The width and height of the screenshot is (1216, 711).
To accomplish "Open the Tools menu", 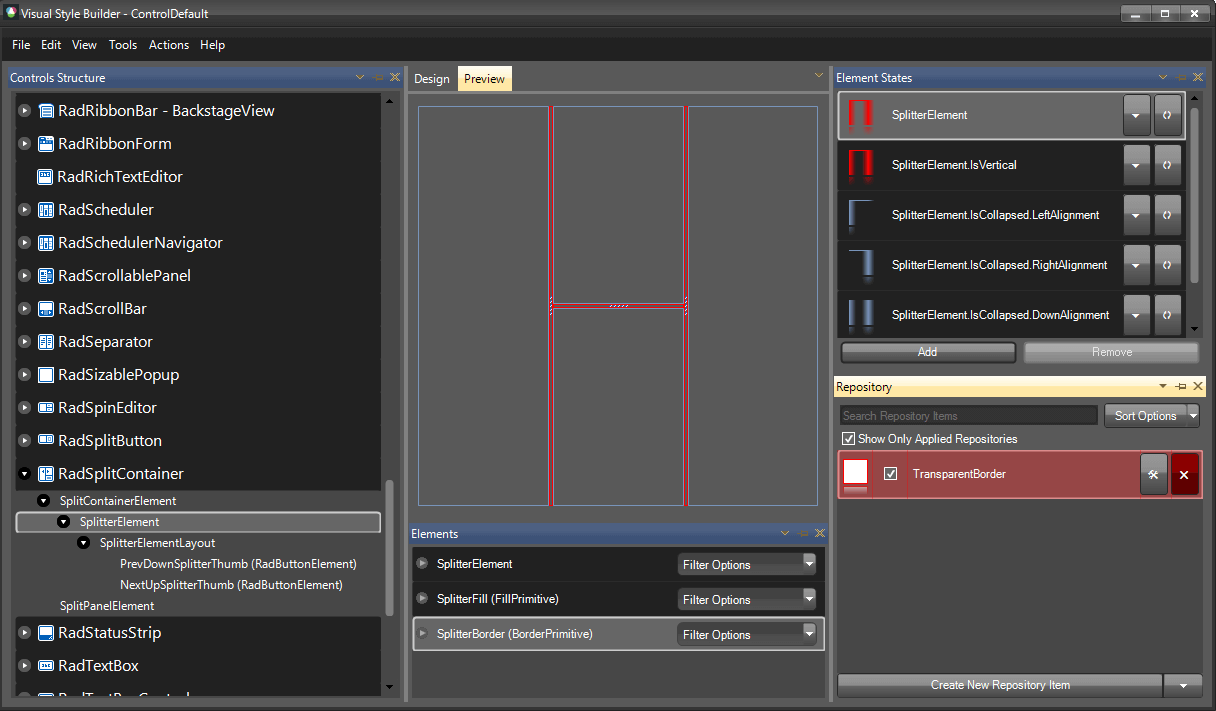I will click(x=123, y=45).
